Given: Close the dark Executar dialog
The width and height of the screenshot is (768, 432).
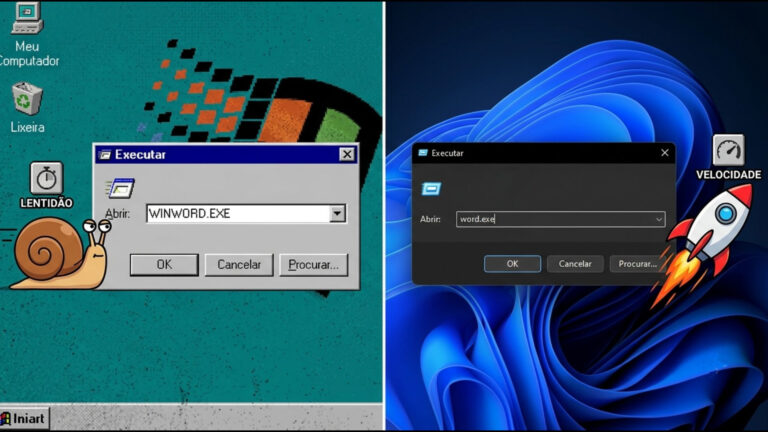Looking at the screenshot, I should [x=665, y=153].
